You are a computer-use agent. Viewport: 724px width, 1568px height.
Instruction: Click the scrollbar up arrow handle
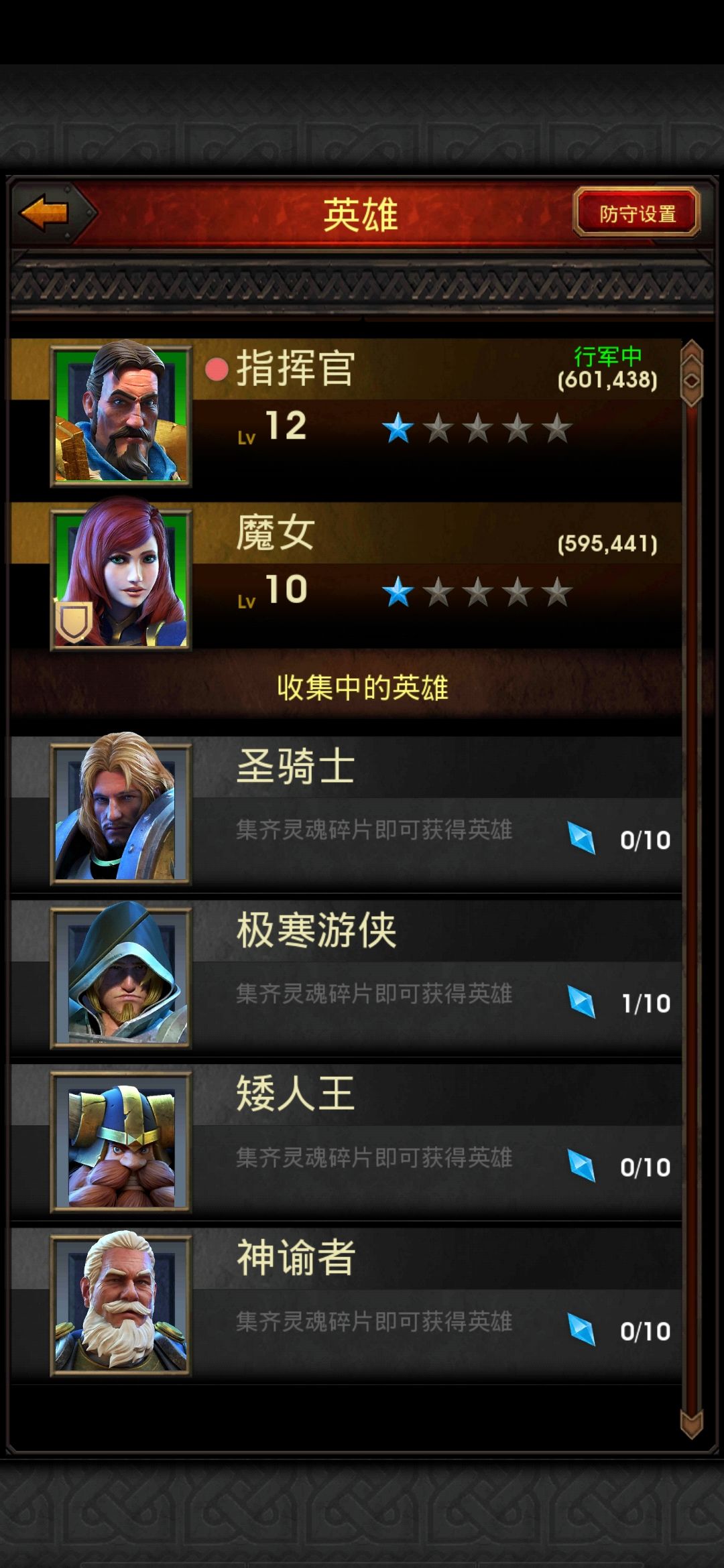coord(691,373)
